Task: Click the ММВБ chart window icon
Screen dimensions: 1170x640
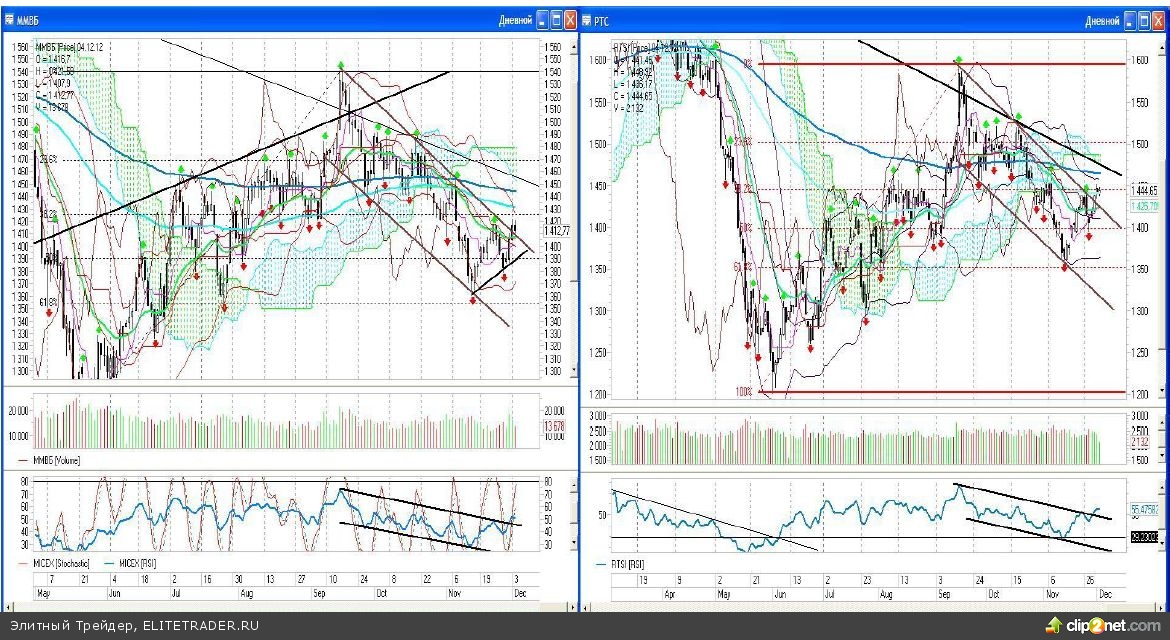Action: point(9,20)
